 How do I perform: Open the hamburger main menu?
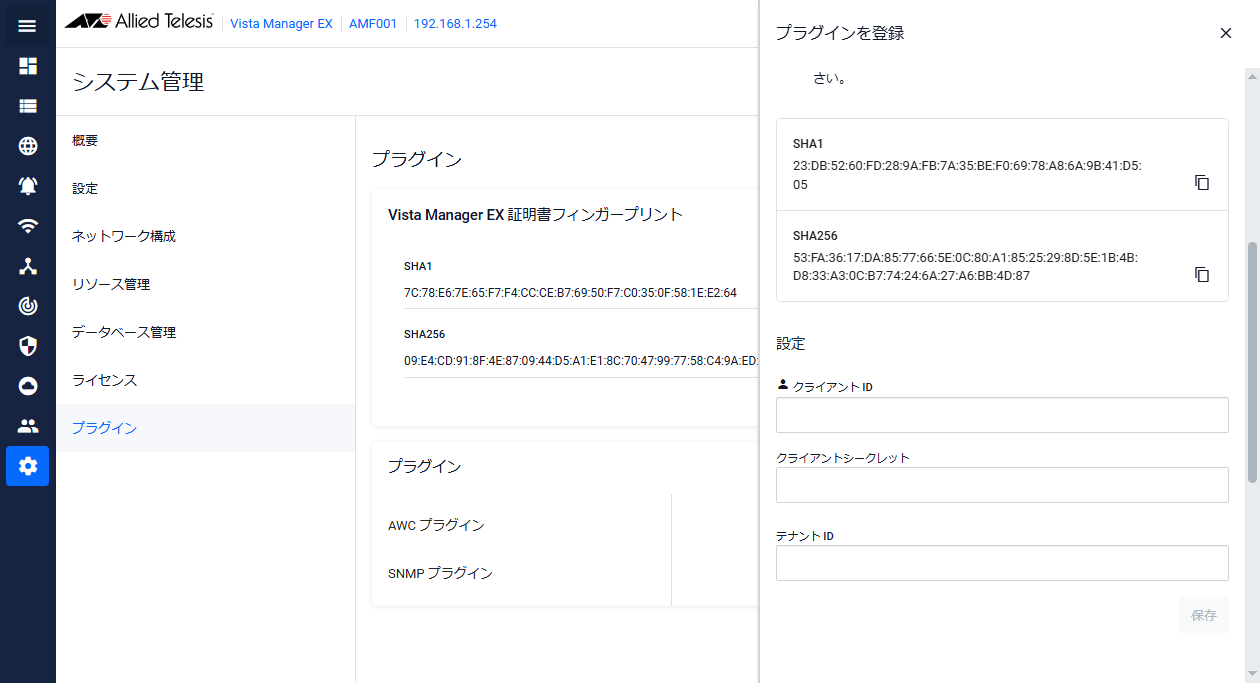coord(28,26)
